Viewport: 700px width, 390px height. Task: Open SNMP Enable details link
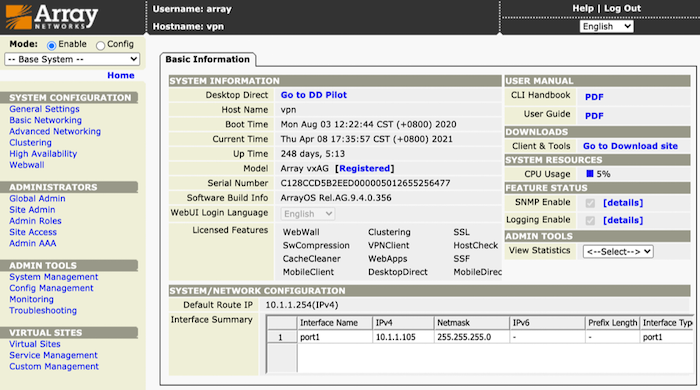click(623, 203)
